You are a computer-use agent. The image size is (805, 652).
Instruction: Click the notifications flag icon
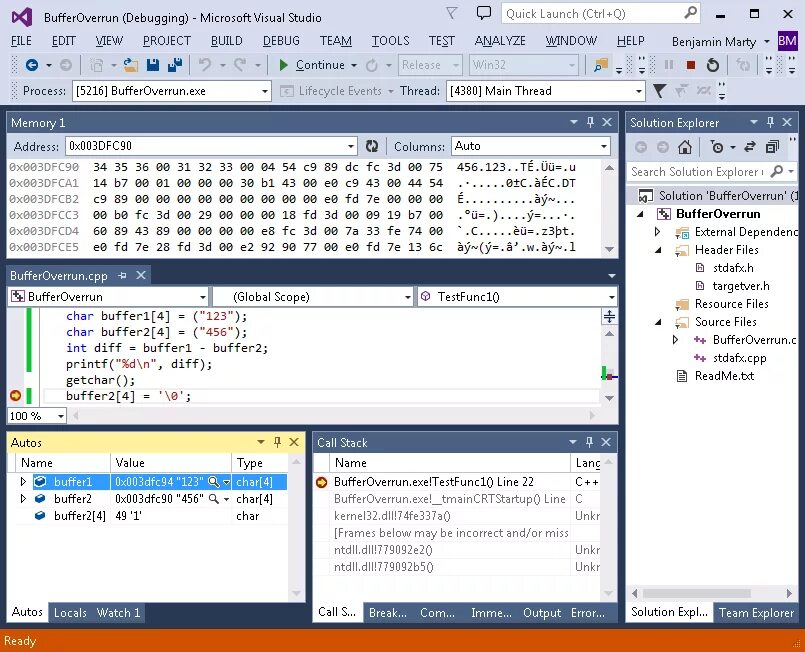451,13
